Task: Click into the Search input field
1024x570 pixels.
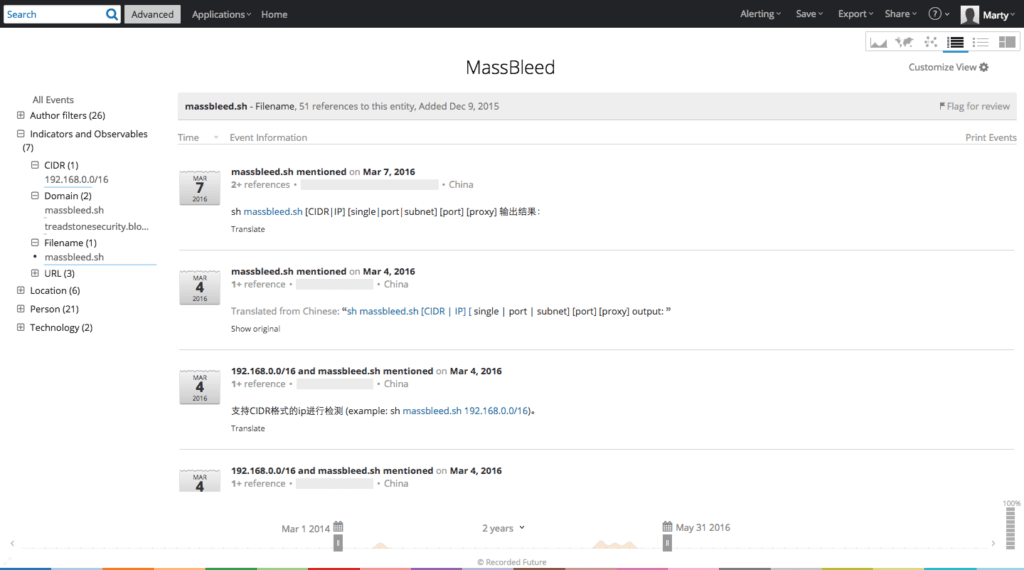Action: coord(55,14)
